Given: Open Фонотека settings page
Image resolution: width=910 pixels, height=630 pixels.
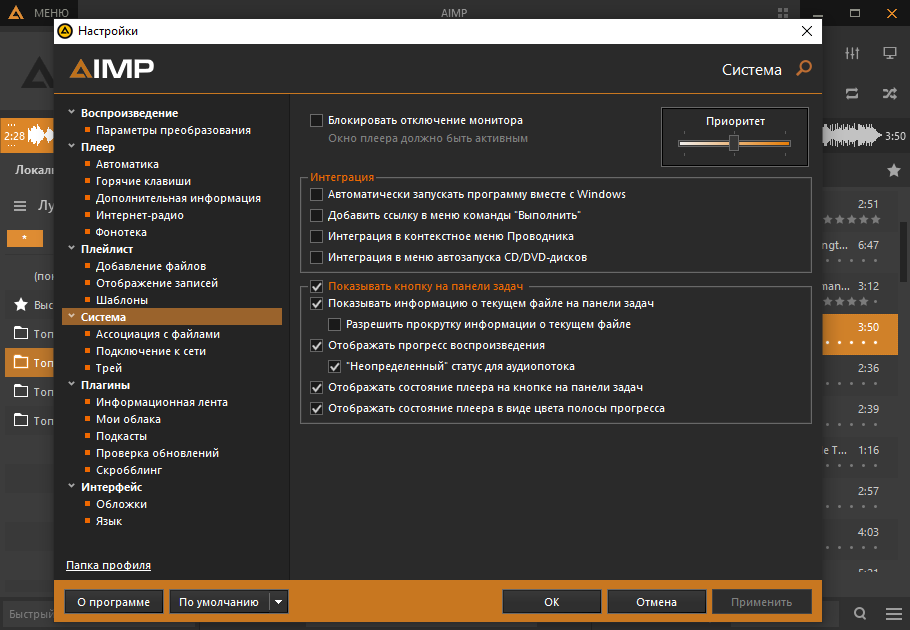Looking at the screenshot, I should pos(121,232).
